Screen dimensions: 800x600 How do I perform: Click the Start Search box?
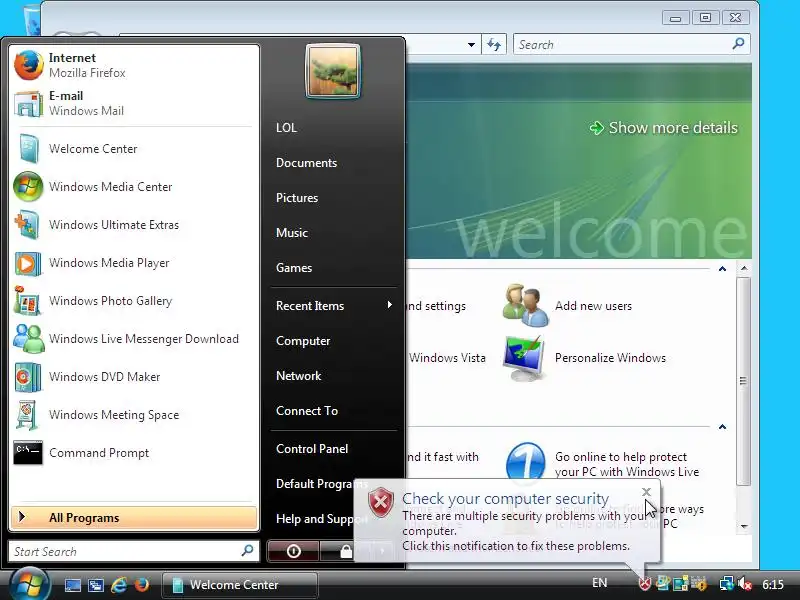click(x=134, y=551)
